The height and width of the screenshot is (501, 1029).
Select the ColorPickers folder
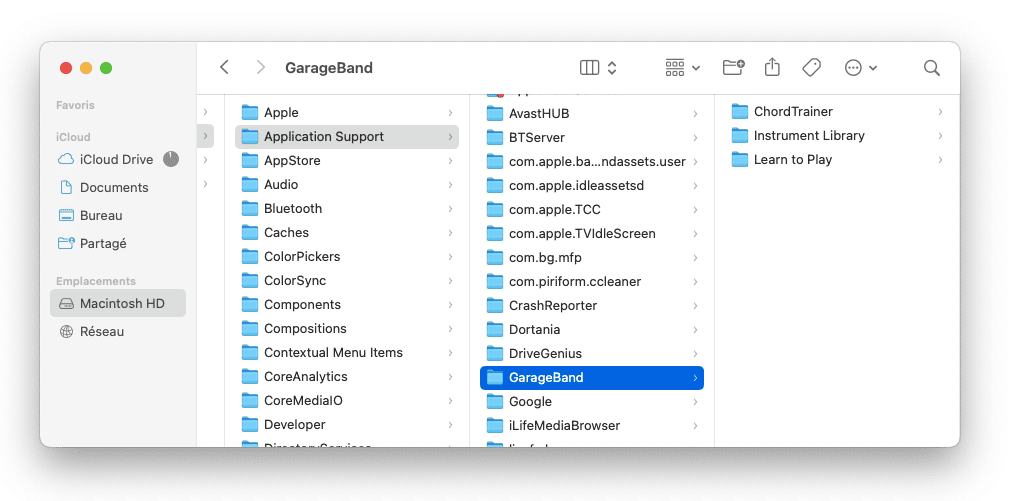(346, 257)
